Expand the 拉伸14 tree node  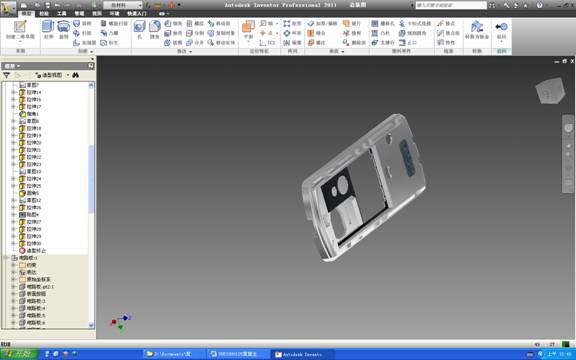click(13, 92)
